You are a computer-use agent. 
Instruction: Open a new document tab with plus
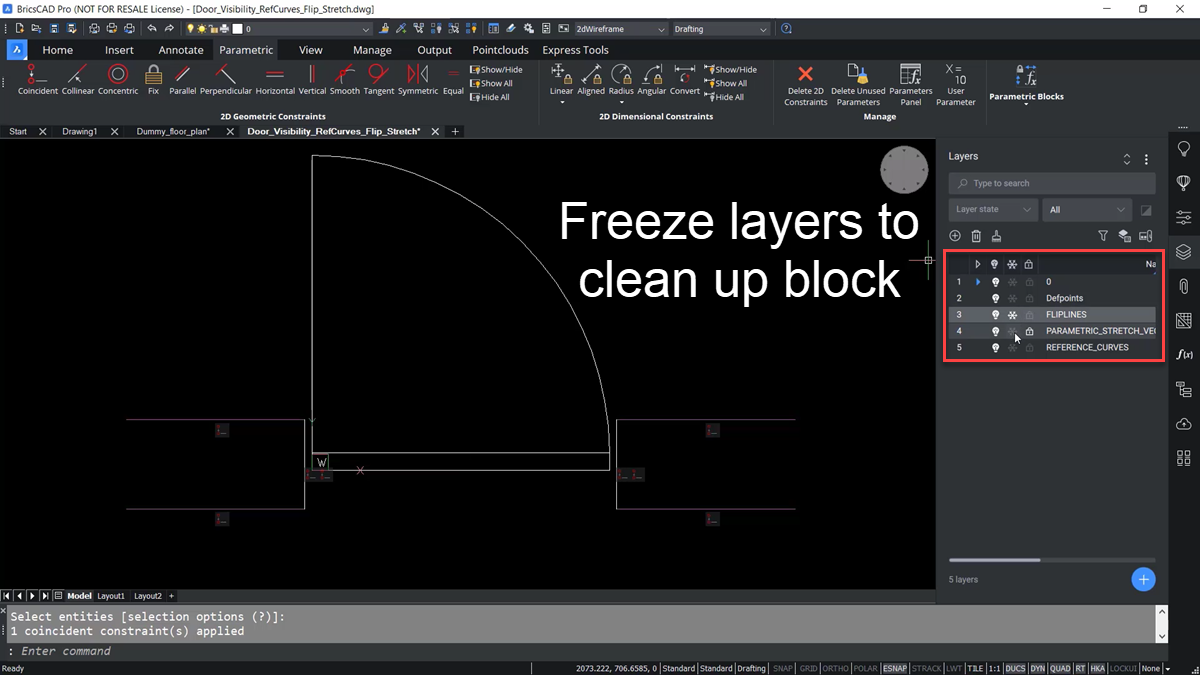[x=455, y=131]
